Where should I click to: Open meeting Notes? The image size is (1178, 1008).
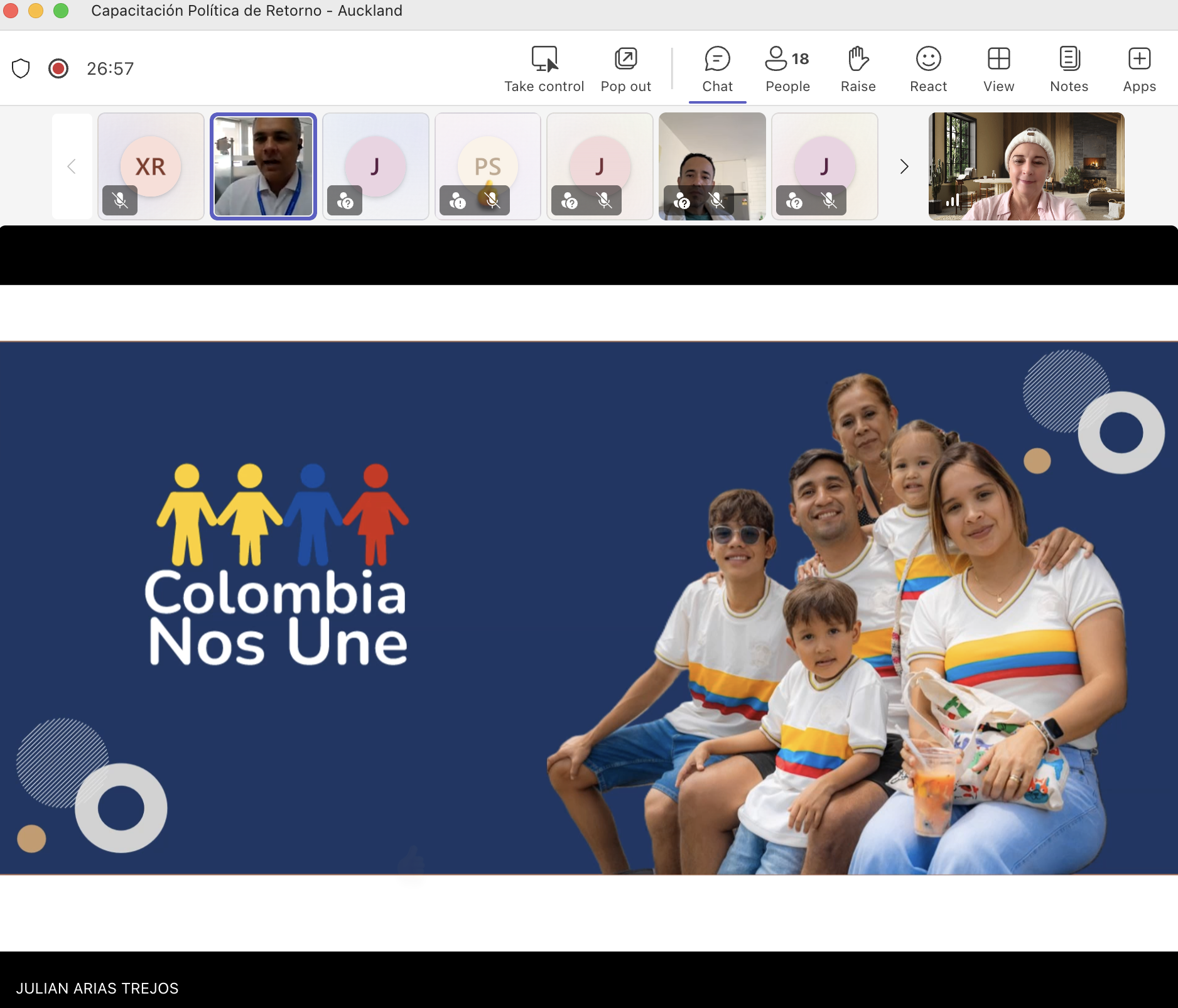[x=1069, y=69]
